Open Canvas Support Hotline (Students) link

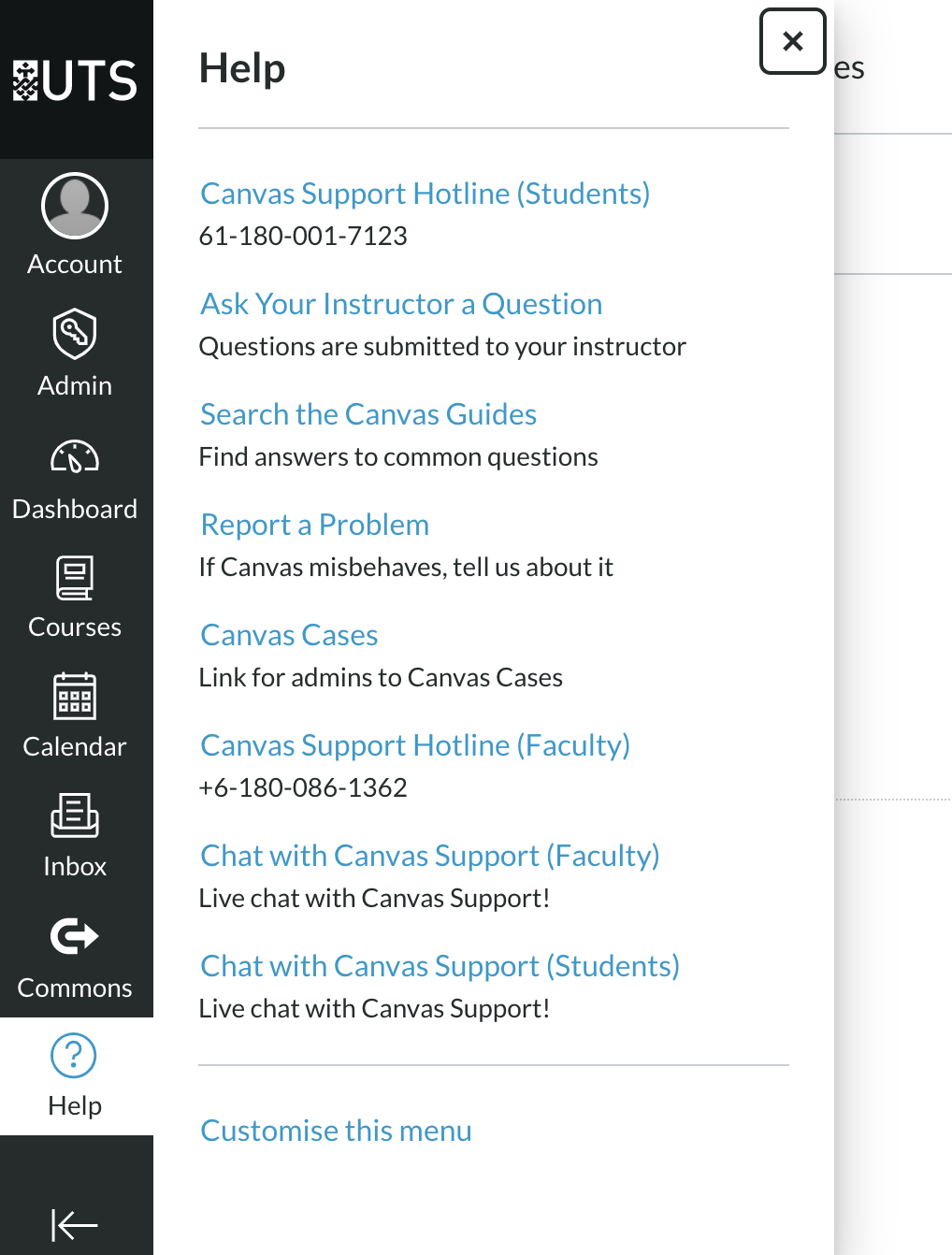(x=426, y=194)
